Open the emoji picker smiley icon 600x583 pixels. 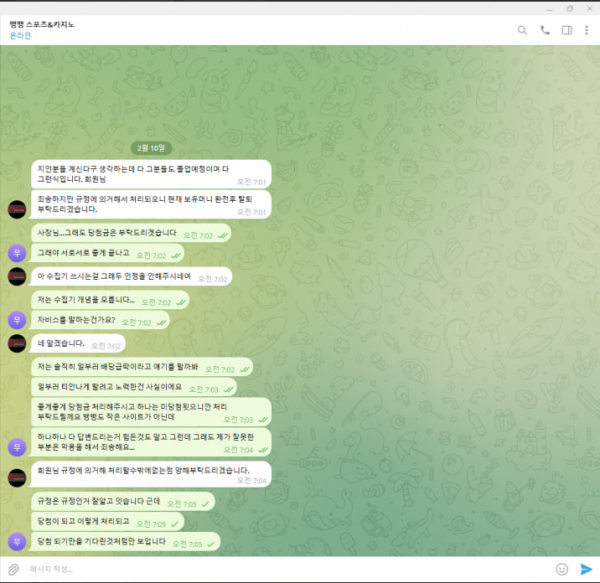[561, 569]
